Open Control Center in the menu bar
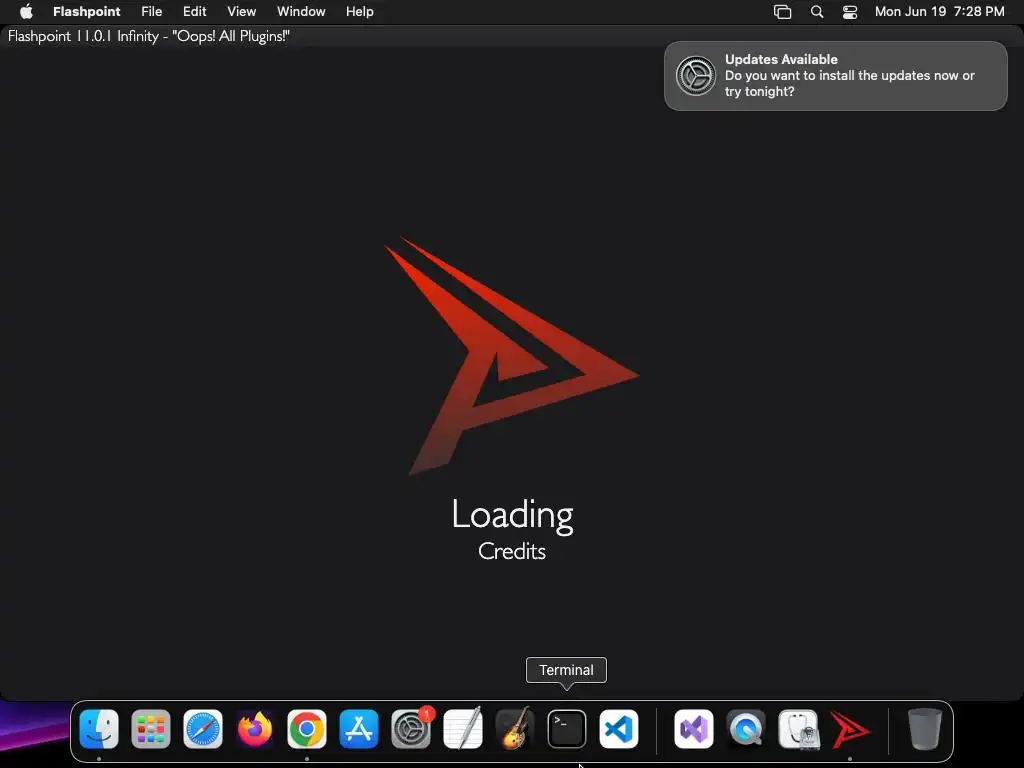 pos(850,11)
